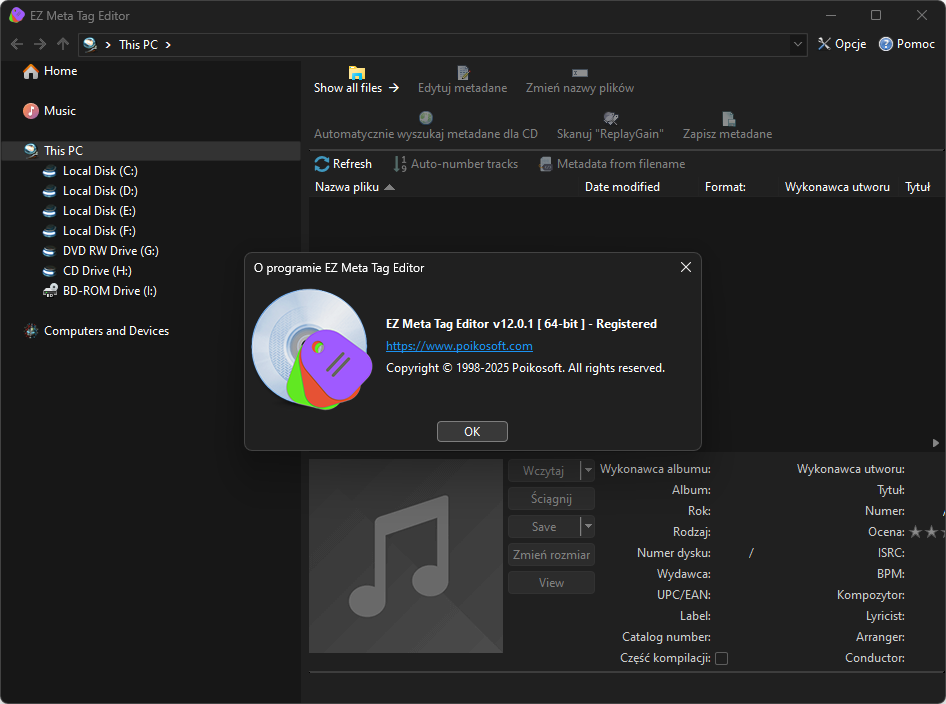The image size is (946, 704).
Task: Open BD-ROM Drive (I:)
Action: (100, 291)
